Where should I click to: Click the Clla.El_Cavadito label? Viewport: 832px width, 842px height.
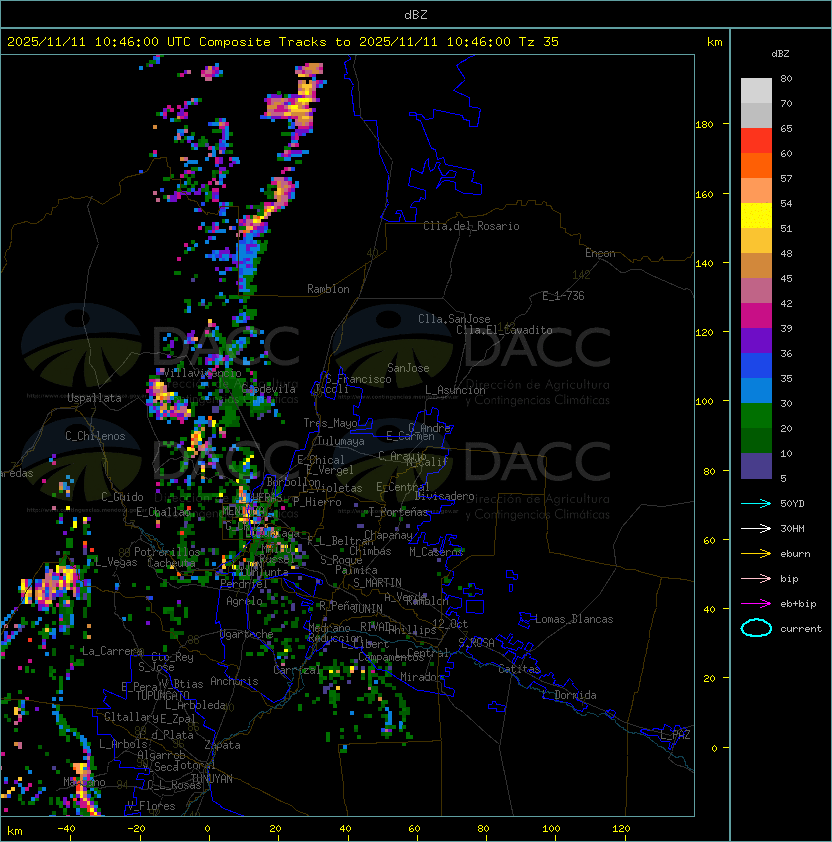pyautogui.click(x=504, y=330)
